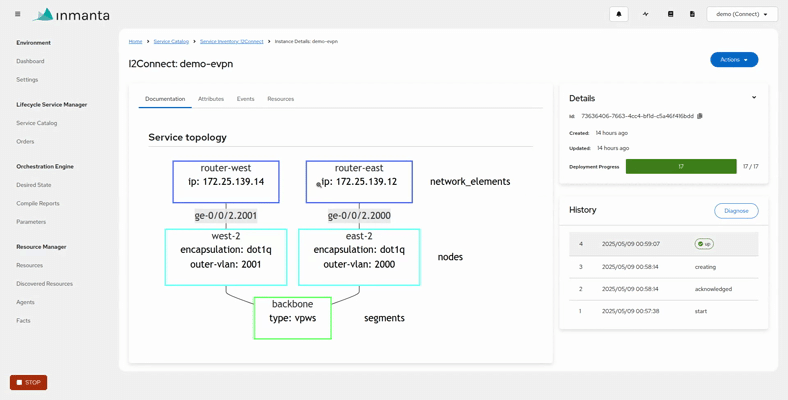The height and width of the screenshot is (400, 788).
Task: Open Service Catalog in the sidebar
Action: coord(37,123)
